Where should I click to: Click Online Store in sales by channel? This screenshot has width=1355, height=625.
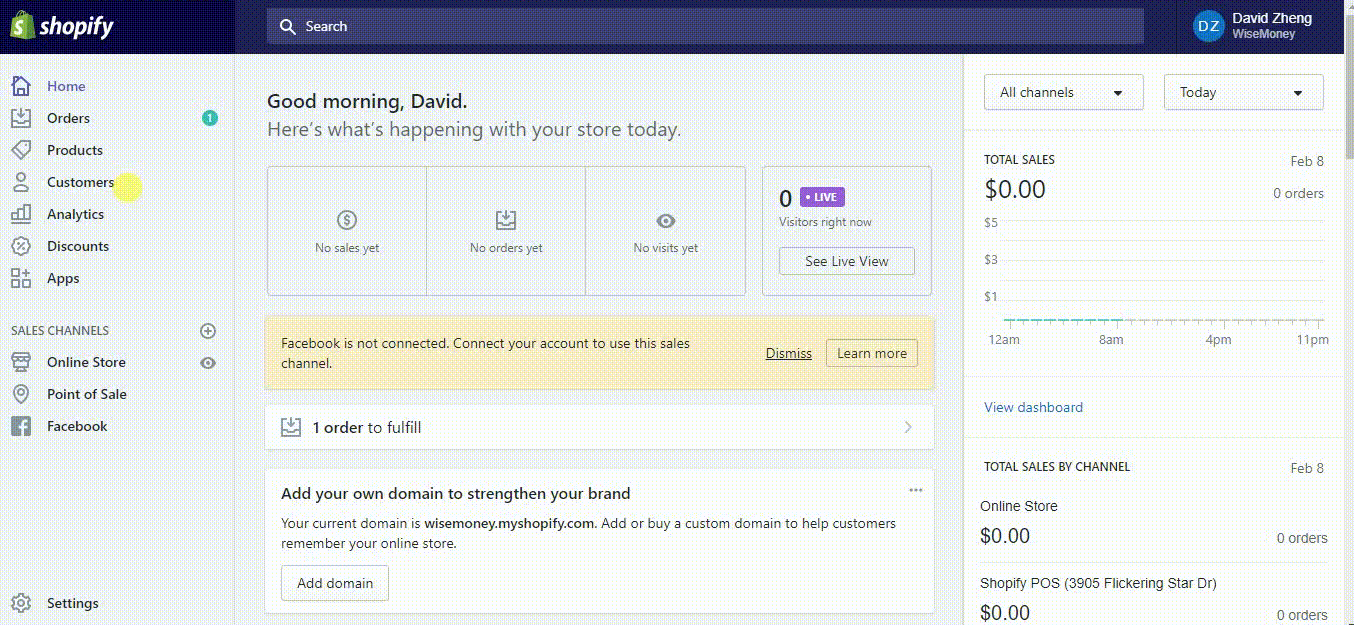pos(1019,506)
